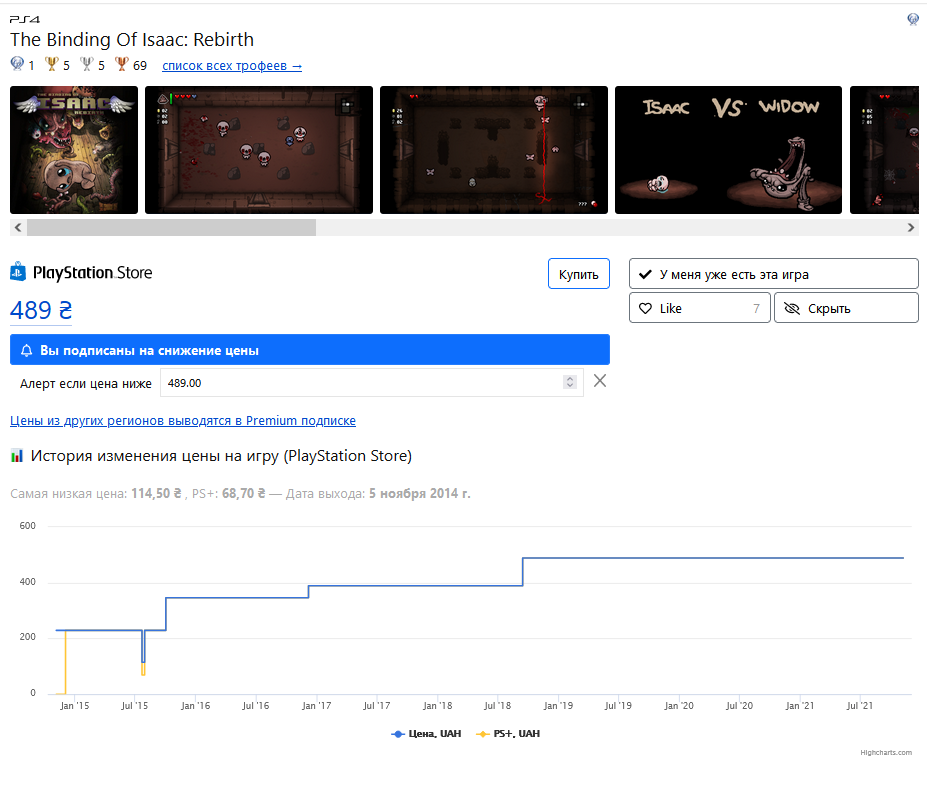
Task: Click the 'Jul '21' label on chart axis
Action: (x=860, y=706)
